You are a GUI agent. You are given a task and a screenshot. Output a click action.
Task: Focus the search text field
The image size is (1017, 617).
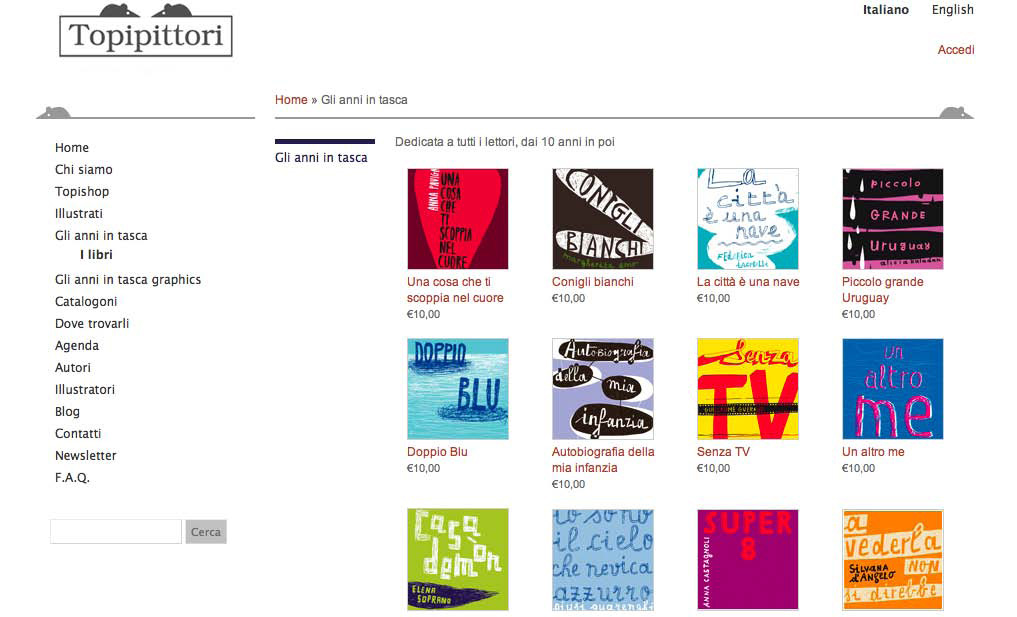click(x=116, y=532)
